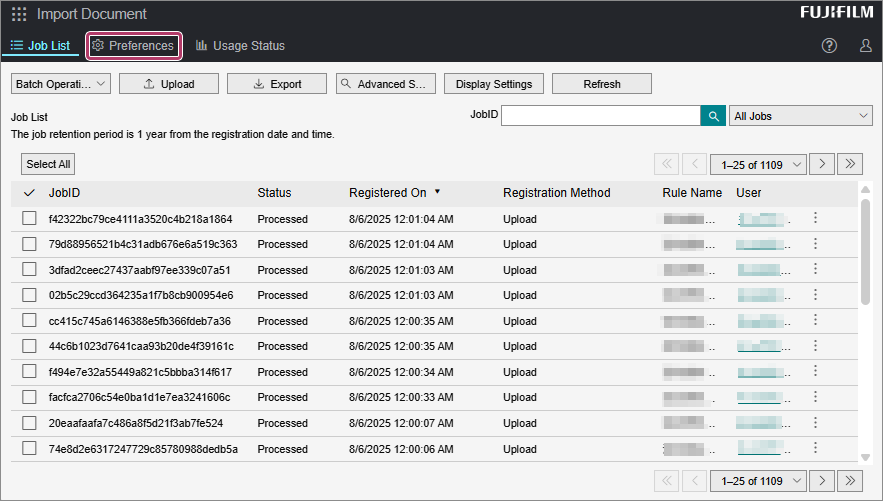This screenshot has width=883, height=501.
Task: Switch to the Preferences tab
Action: click(133, 46)
